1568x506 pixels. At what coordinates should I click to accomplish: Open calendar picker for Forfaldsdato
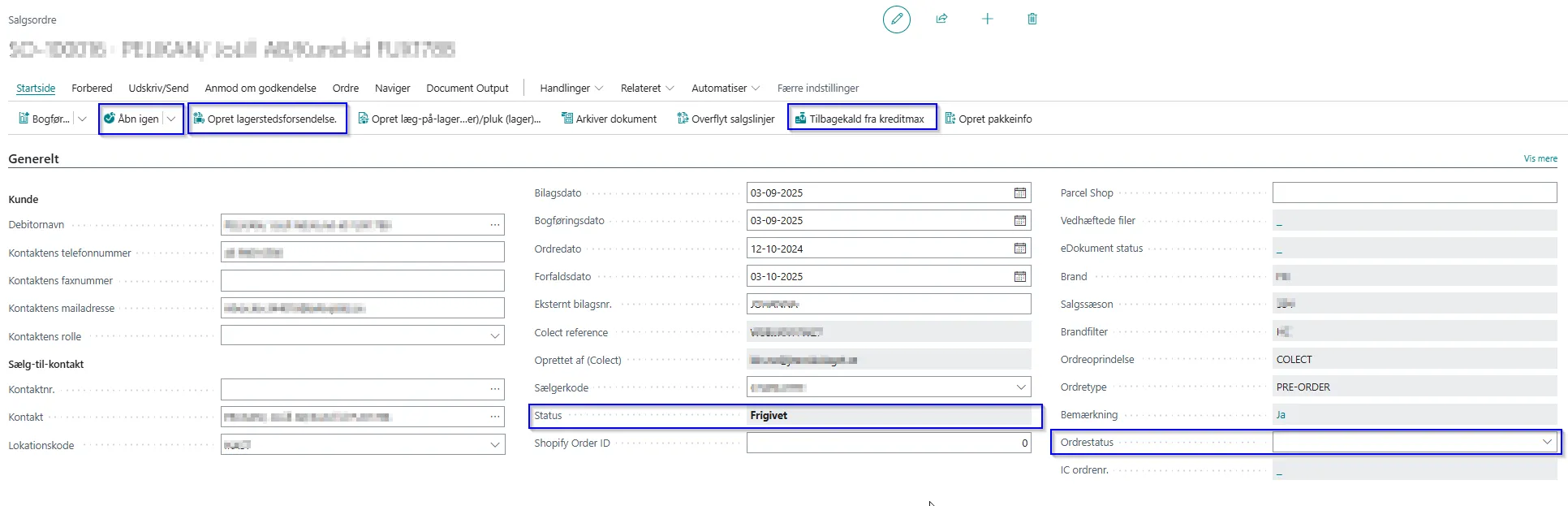[1019, 277]
